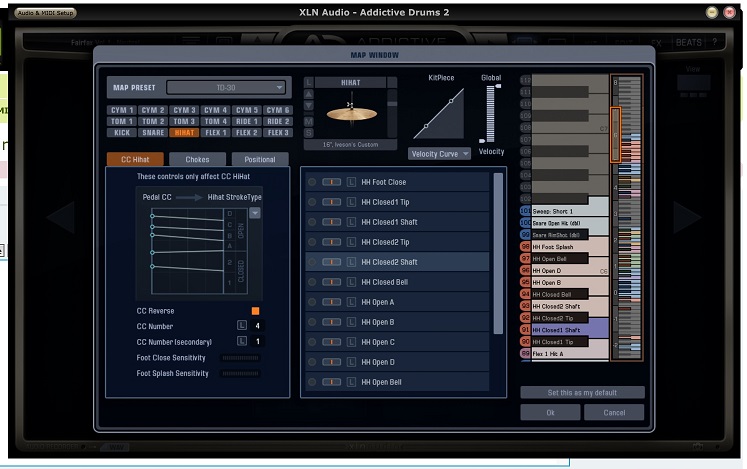Toggle the switch for HH Foot Close

pos(332,182)
